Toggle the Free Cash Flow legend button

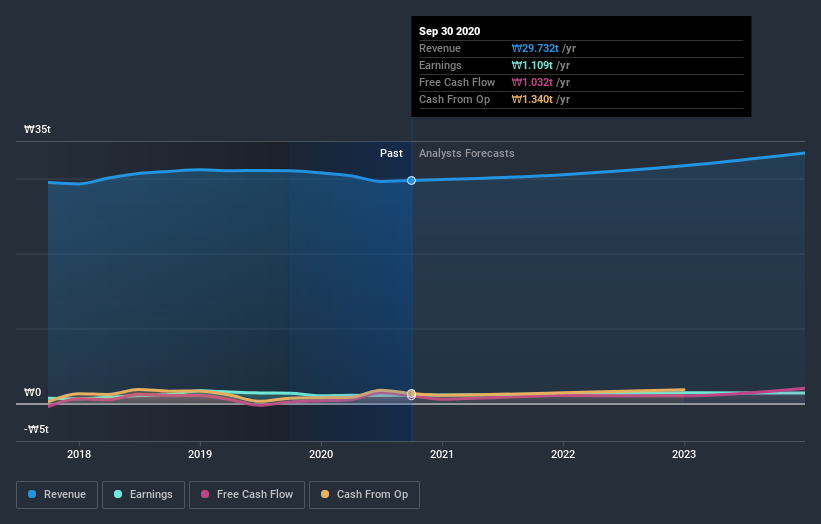247,495
